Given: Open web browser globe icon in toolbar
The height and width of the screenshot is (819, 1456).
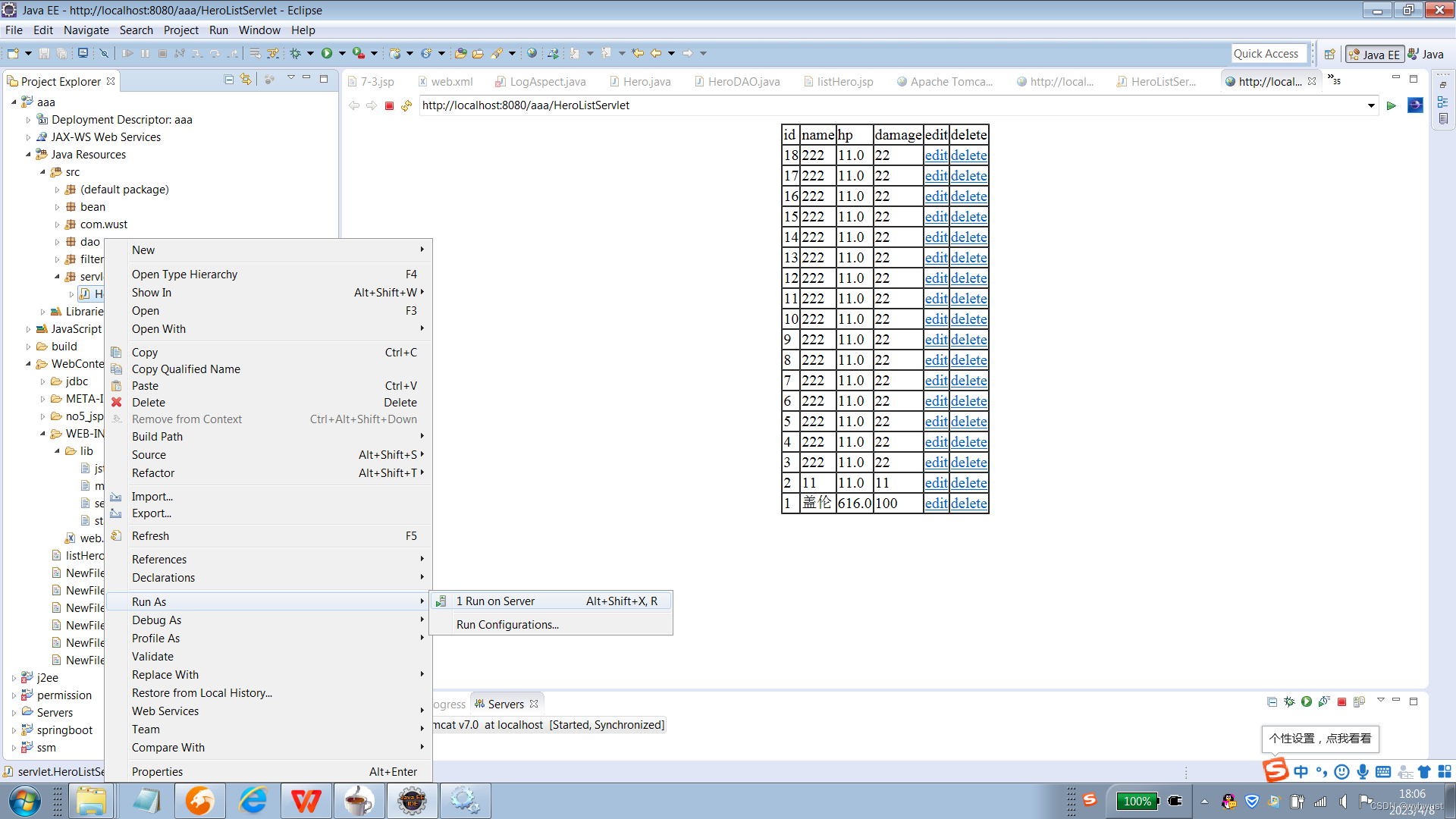Looking at the screenshot, I should click(532, 53).
